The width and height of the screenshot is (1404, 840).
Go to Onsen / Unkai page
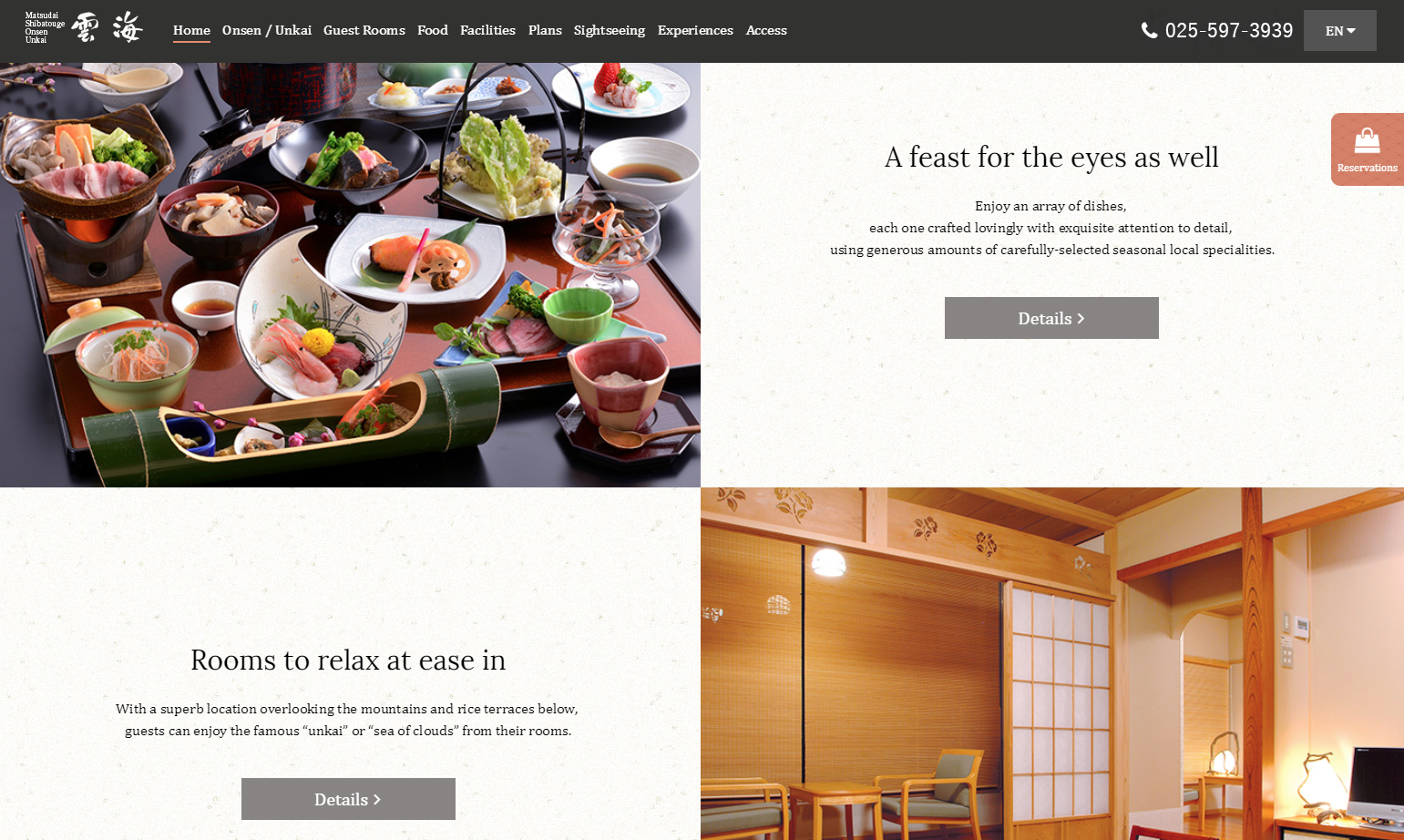pos(267,30)
